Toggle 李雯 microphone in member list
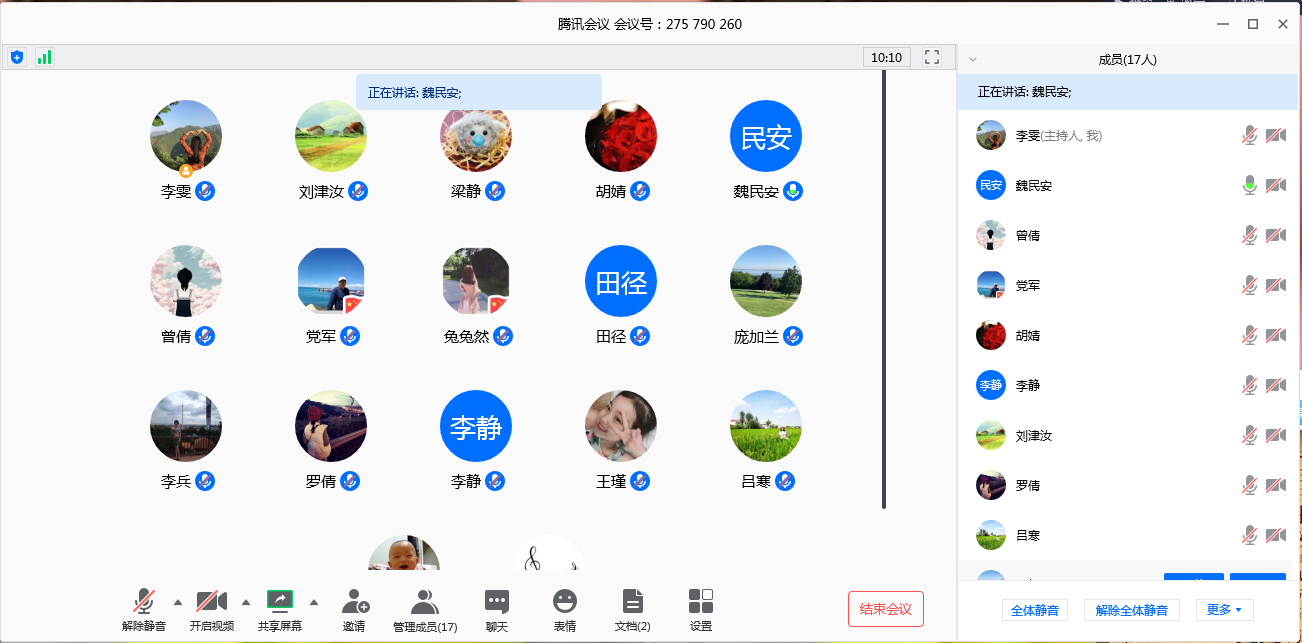The height and width of the screenshot is (643, 1302). pos(1249,135)
